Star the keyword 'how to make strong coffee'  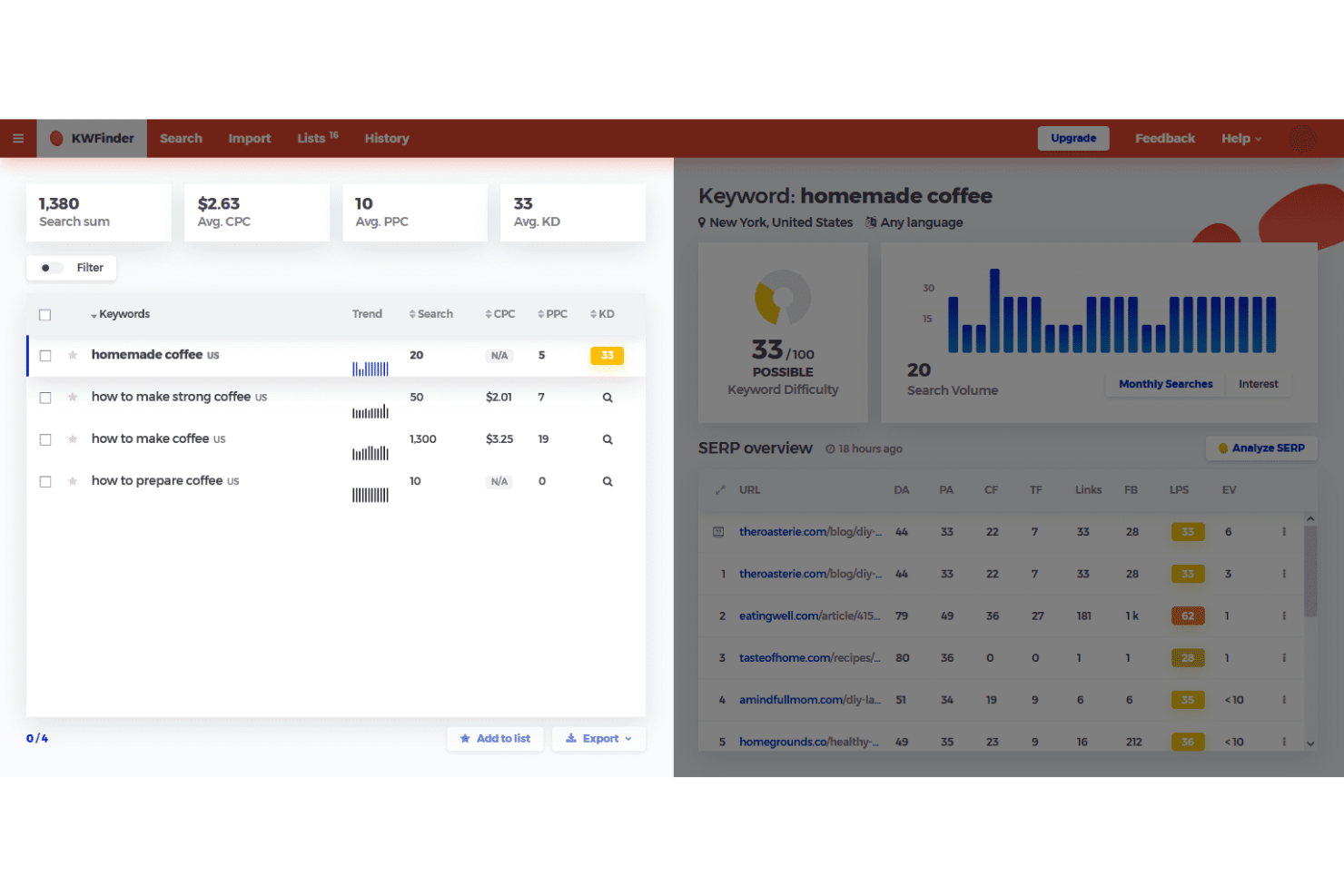(x=73, y=398)
